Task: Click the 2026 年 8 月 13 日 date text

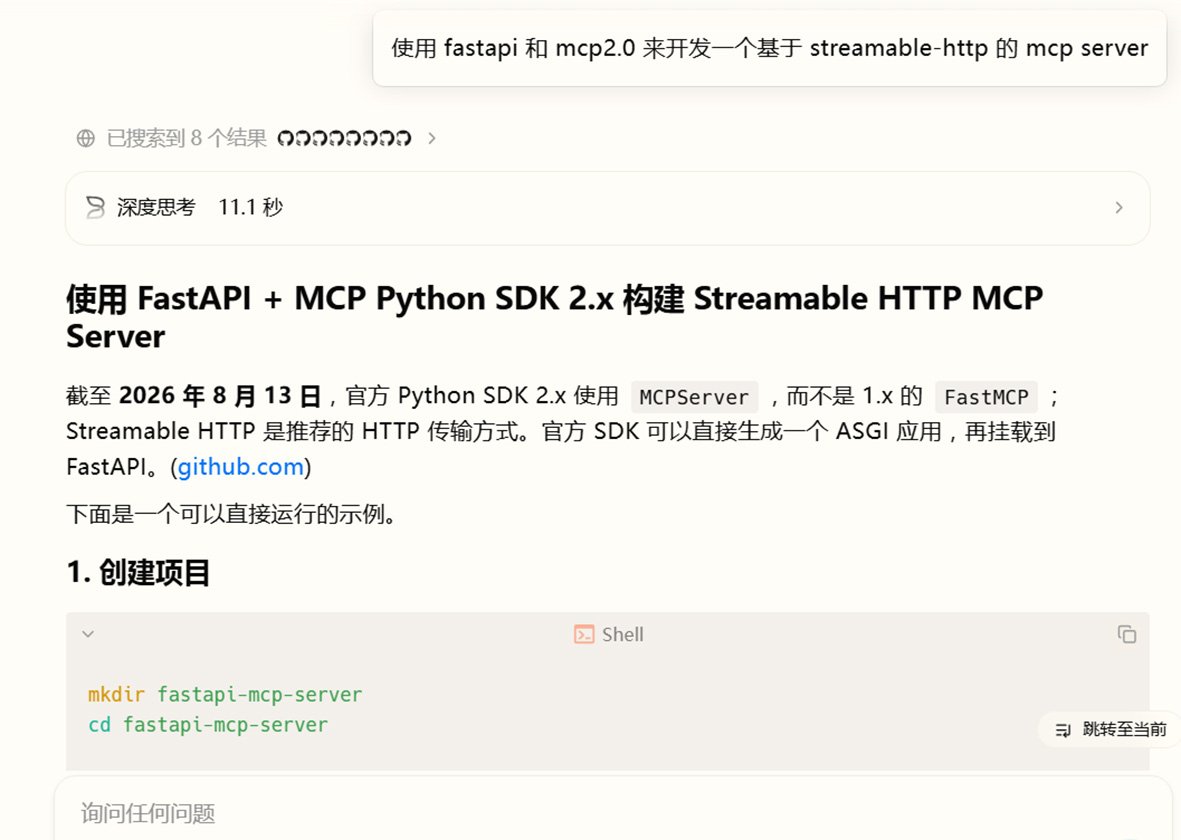Action: pos(220,396)
